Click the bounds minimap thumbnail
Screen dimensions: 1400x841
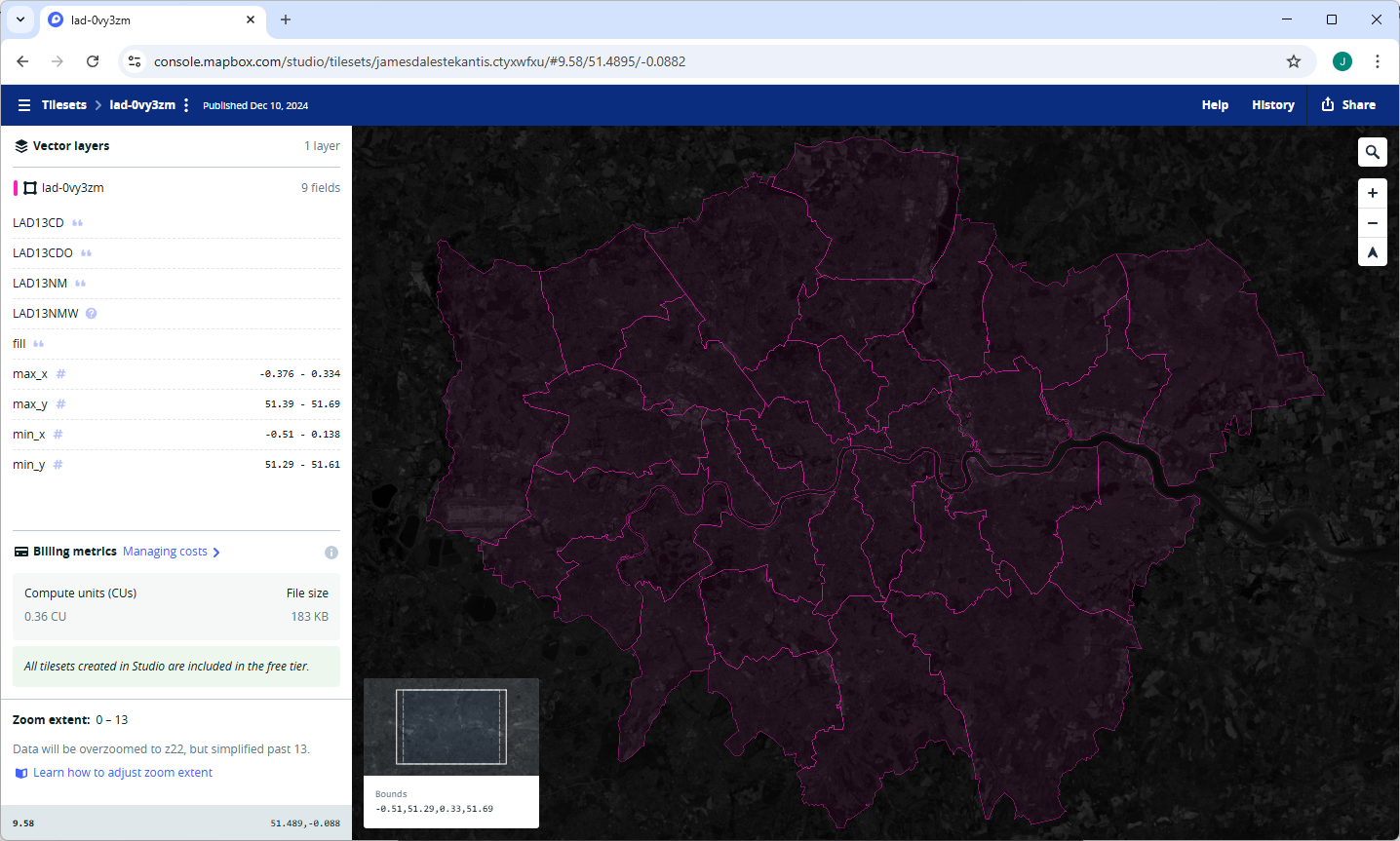point(450,727)
